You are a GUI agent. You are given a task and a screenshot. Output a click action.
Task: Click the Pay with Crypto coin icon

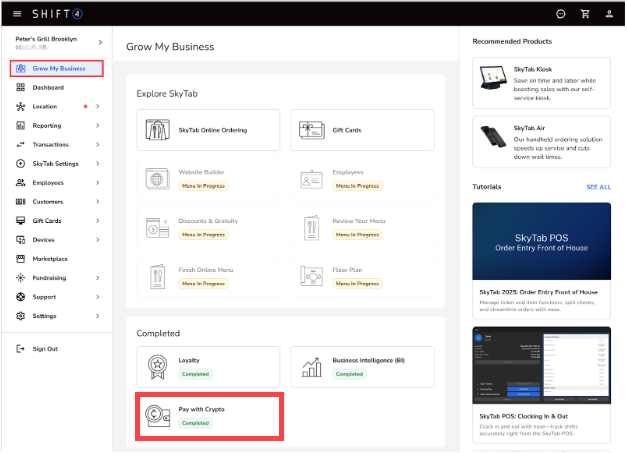tap(157, 416)
